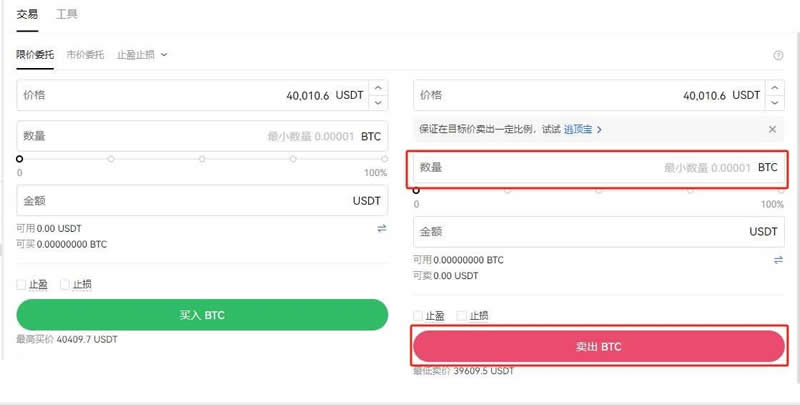Viewport: 800px width, 405px height.
Task: Decrease sell price with down stepper arrow
Action: (x=775, y=102)
